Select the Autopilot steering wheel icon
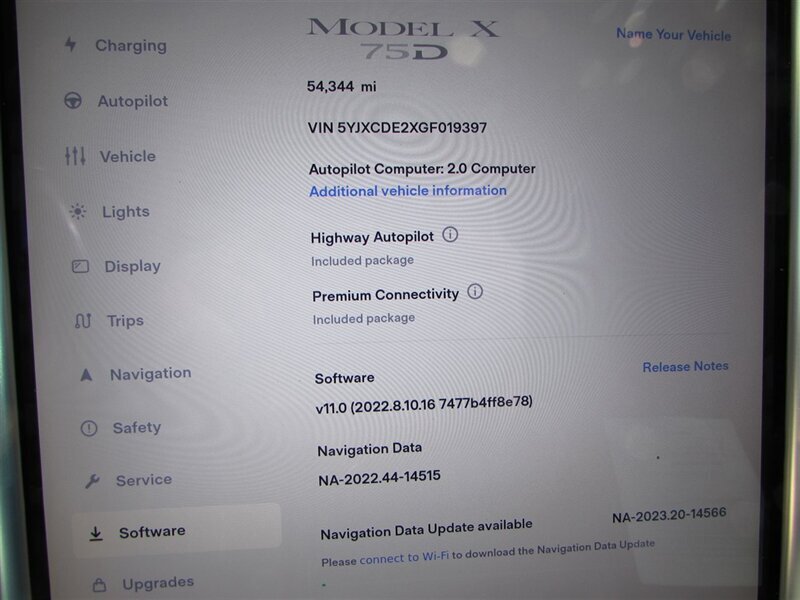The height and width of the screenshot is (600, 800). tap(72, 101)
